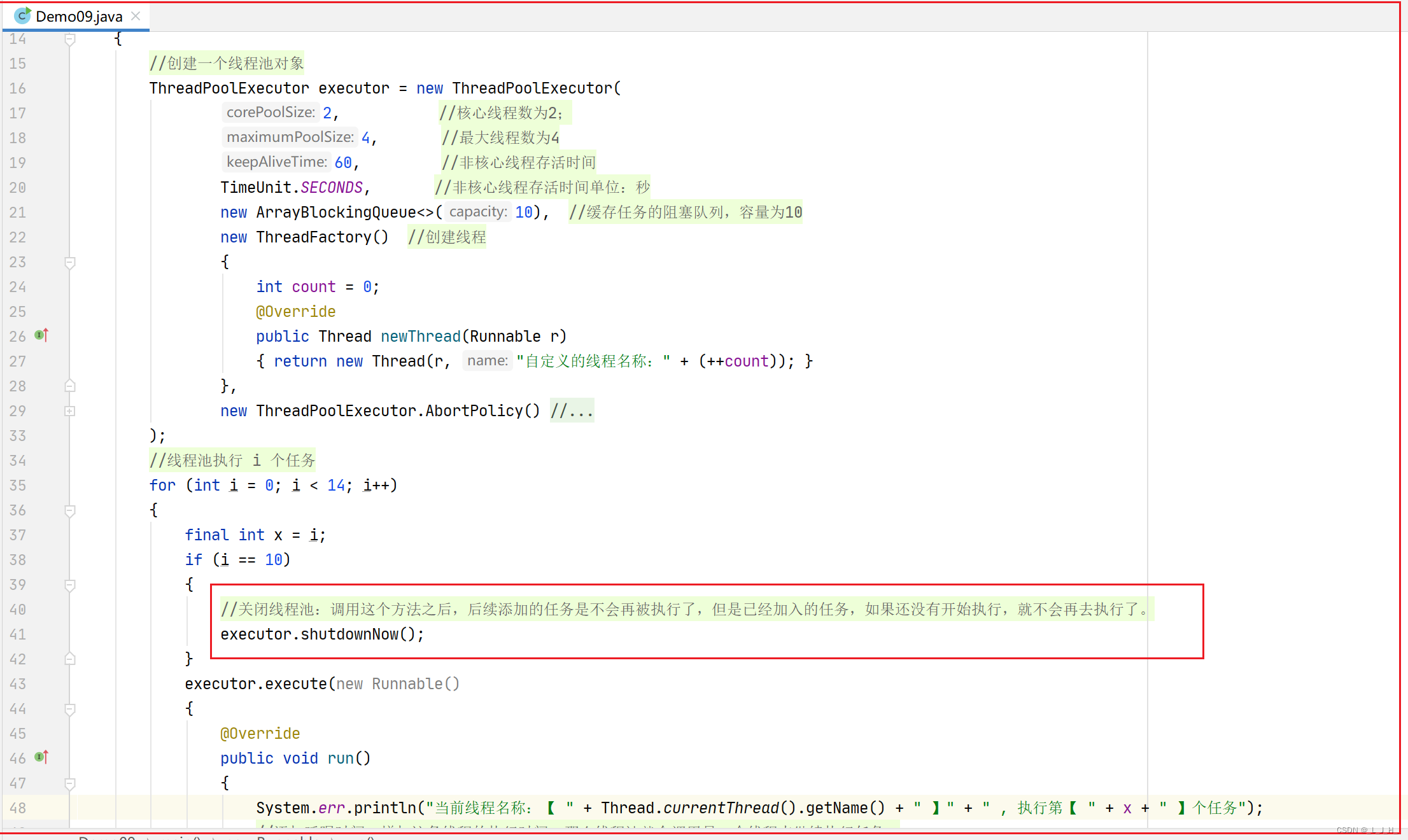Click @Override annotation on line 25
The height and width of the screenshot is (840, 1408).
296,312
